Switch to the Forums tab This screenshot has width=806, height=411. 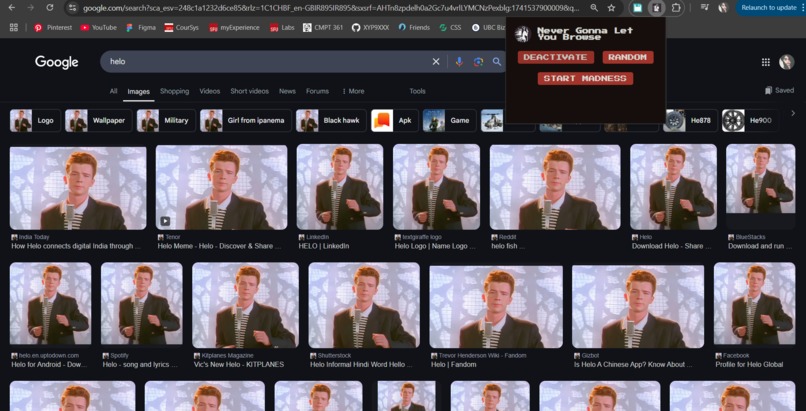pyautogui.click(x=317, y=91)
